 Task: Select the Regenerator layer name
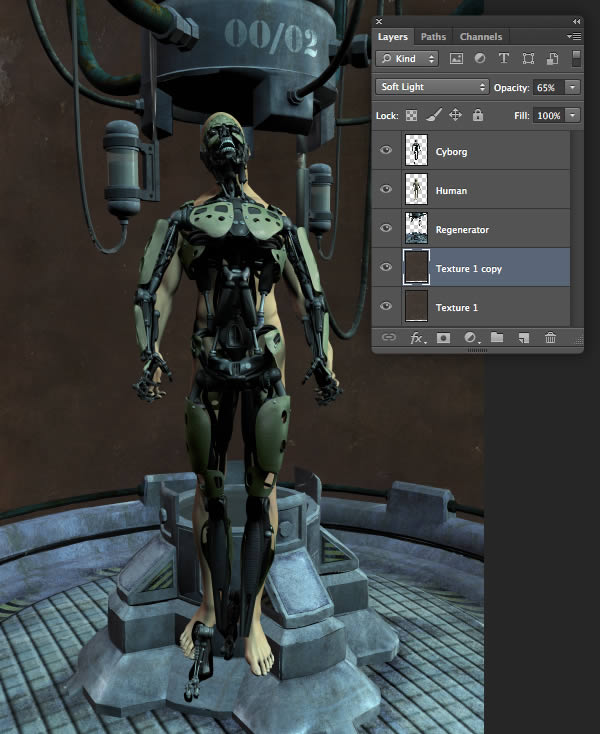(x=462, y=230)
